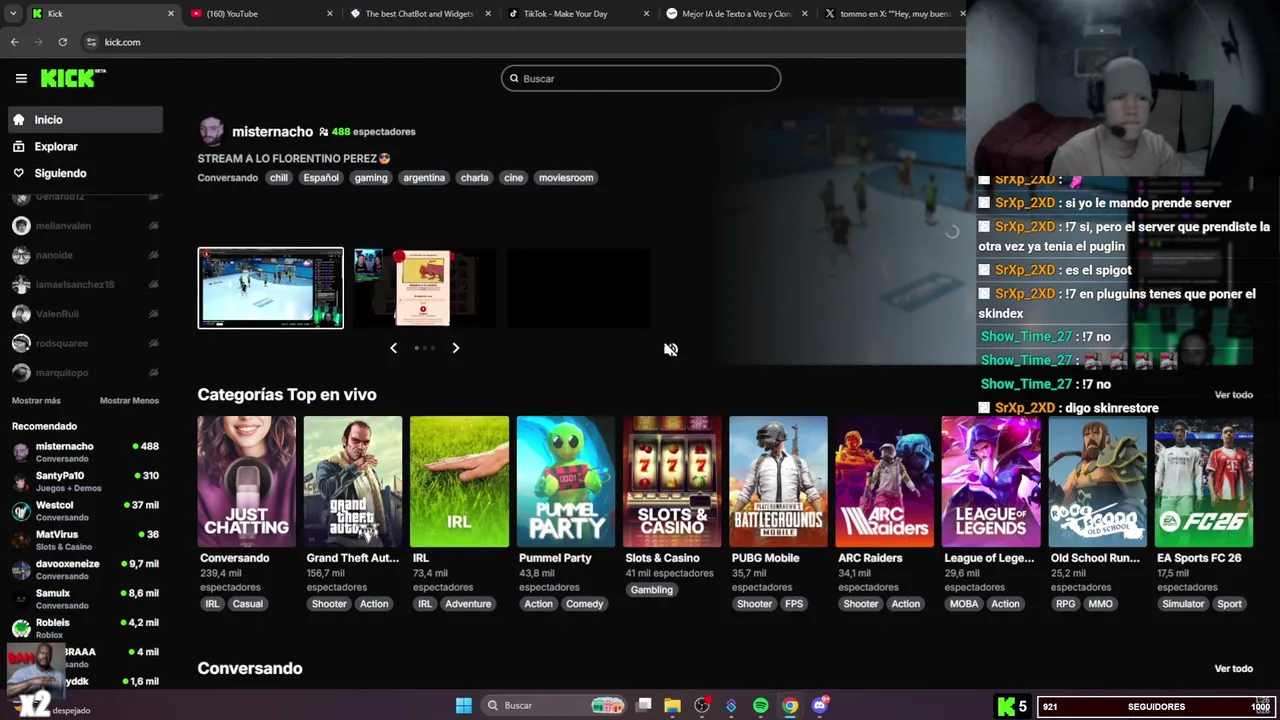Click offline icon next to marquitopo

coord(153,373)
